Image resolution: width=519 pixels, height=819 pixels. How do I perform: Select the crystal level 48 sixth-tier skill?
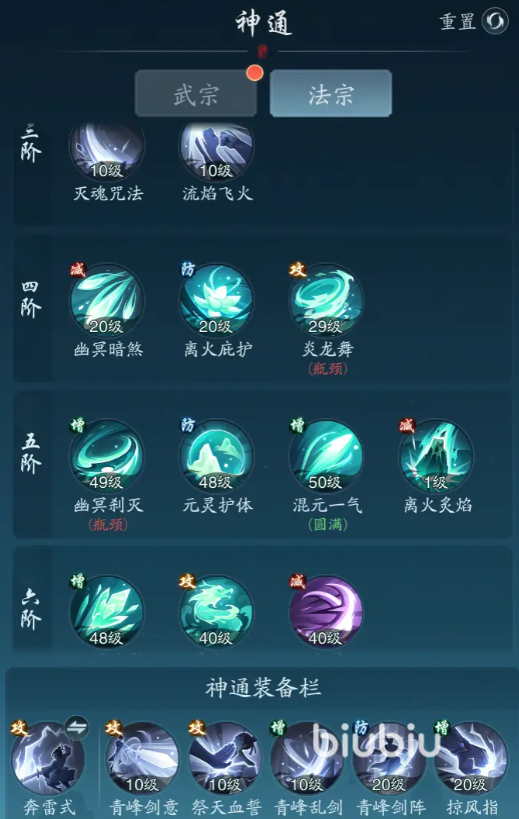(107, 612)
